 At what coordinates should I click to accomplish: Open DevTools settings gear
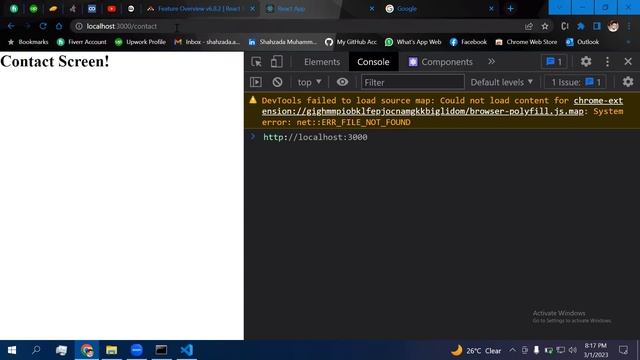click(x=586, y=62)
